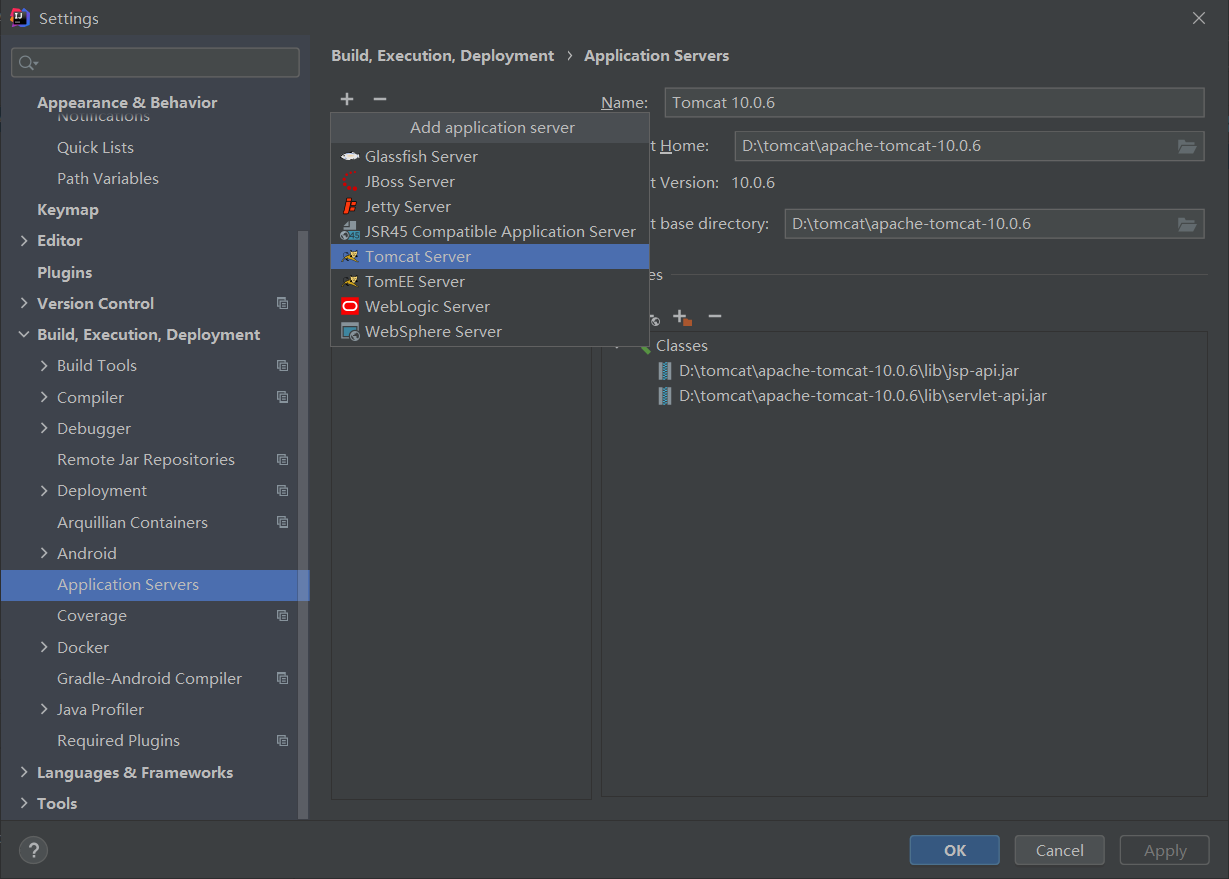Click the Apply button
The width and height of the screenshot is (1229, 879).
[1165, 850]
